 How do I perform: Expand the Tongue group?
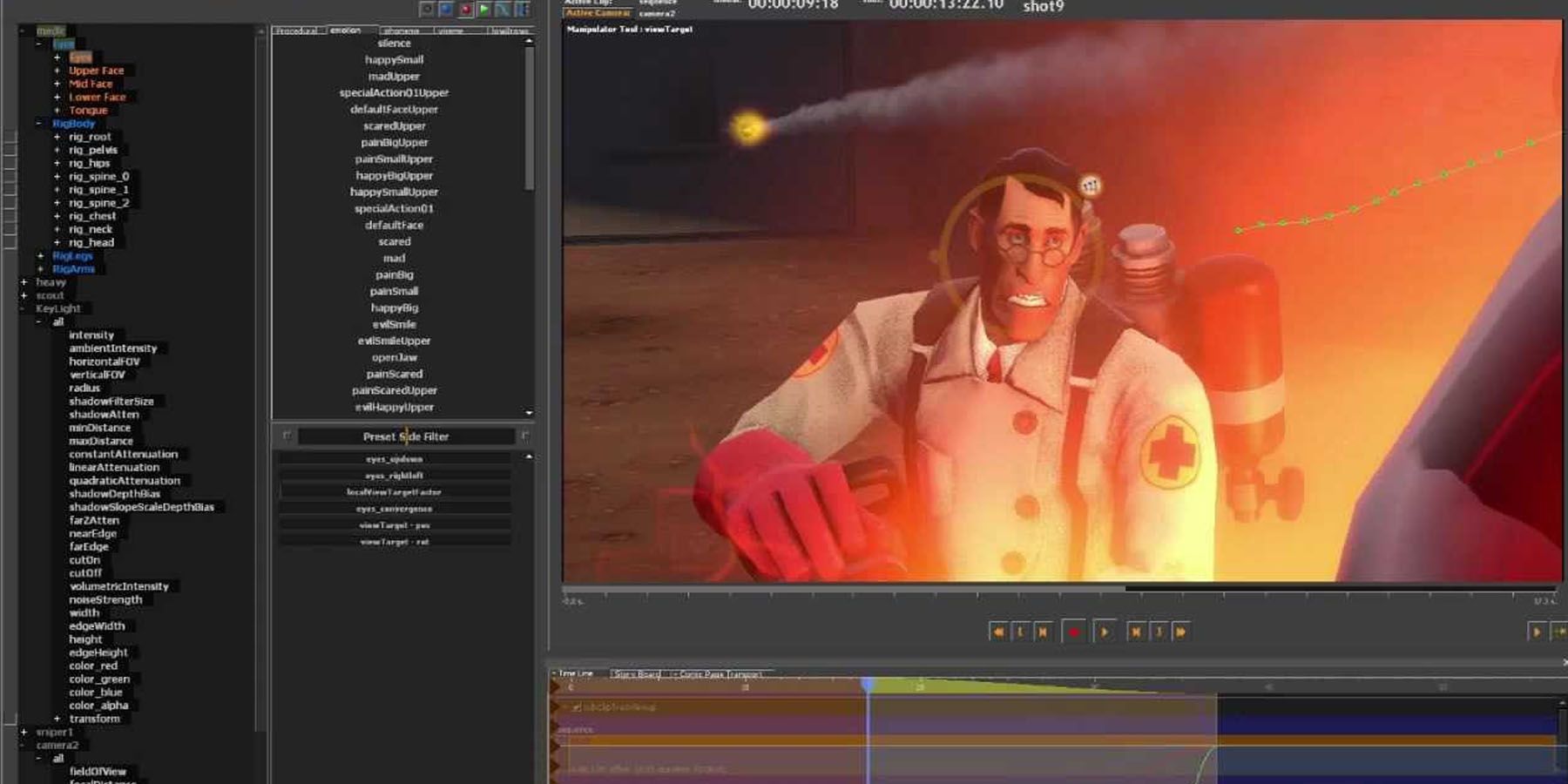click(x=57, y=111)
